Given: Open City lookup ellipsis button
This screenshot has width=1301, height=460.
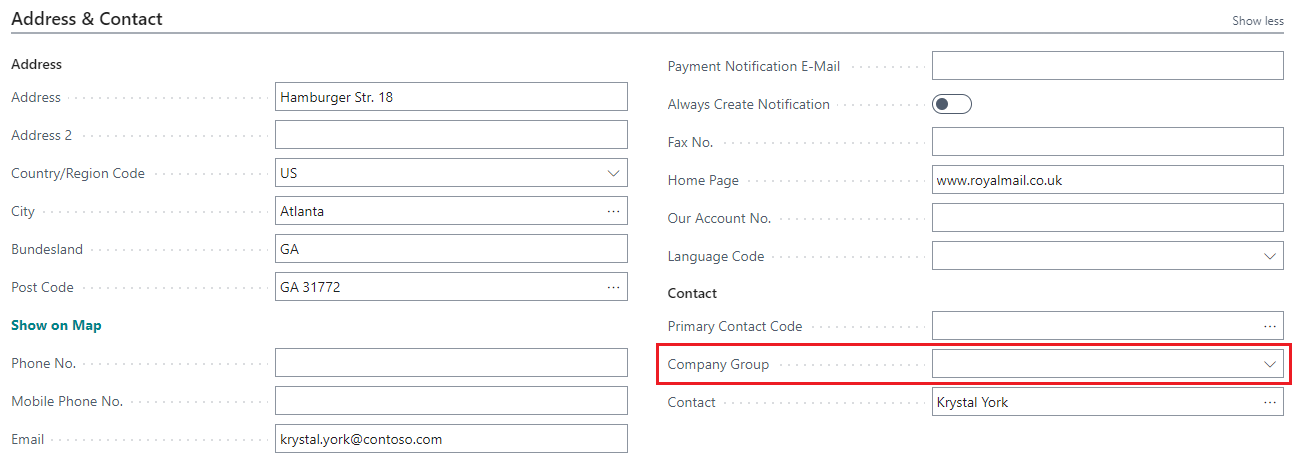Looking at the screenshot, I should [613, 211].
